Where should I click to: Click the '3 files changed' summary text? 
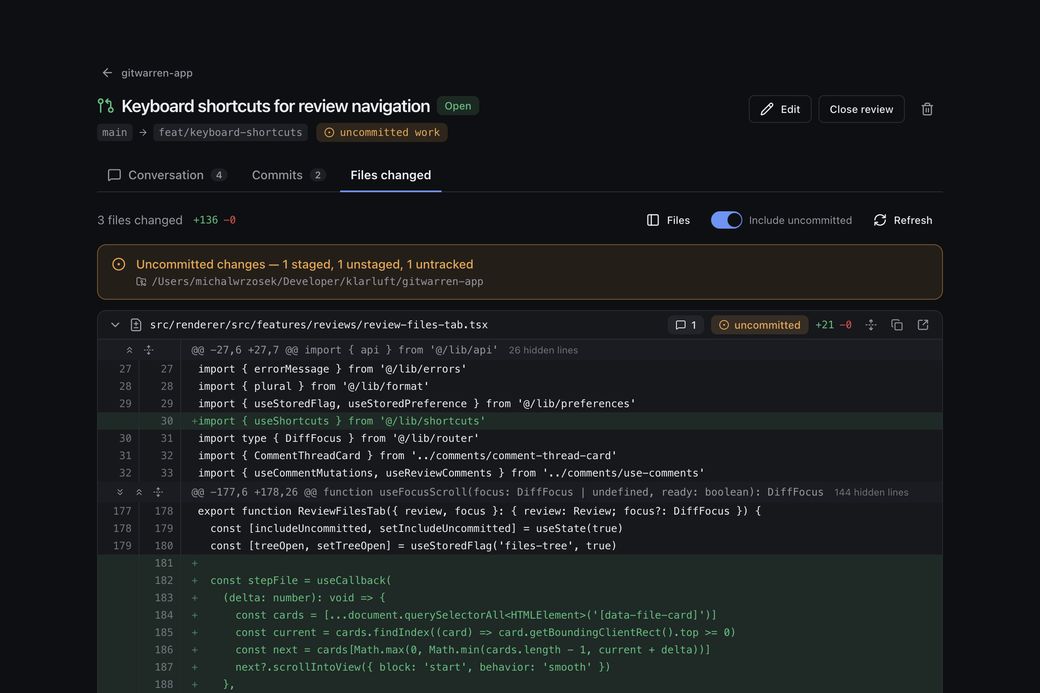click(140, 220)
